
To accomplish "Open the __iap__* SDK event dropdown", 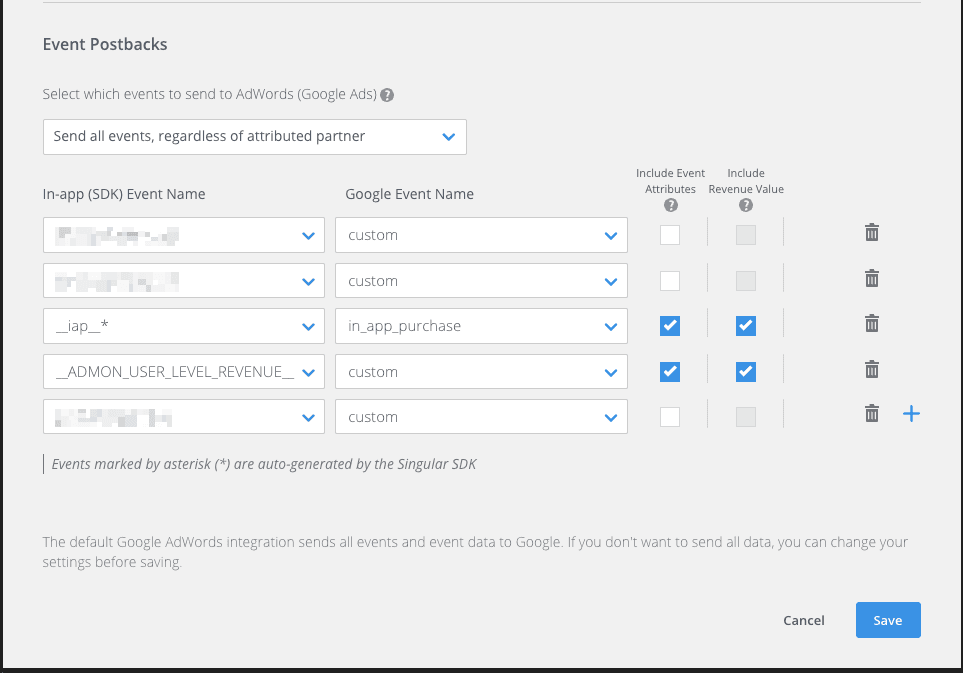I will (x=184, y=326).
